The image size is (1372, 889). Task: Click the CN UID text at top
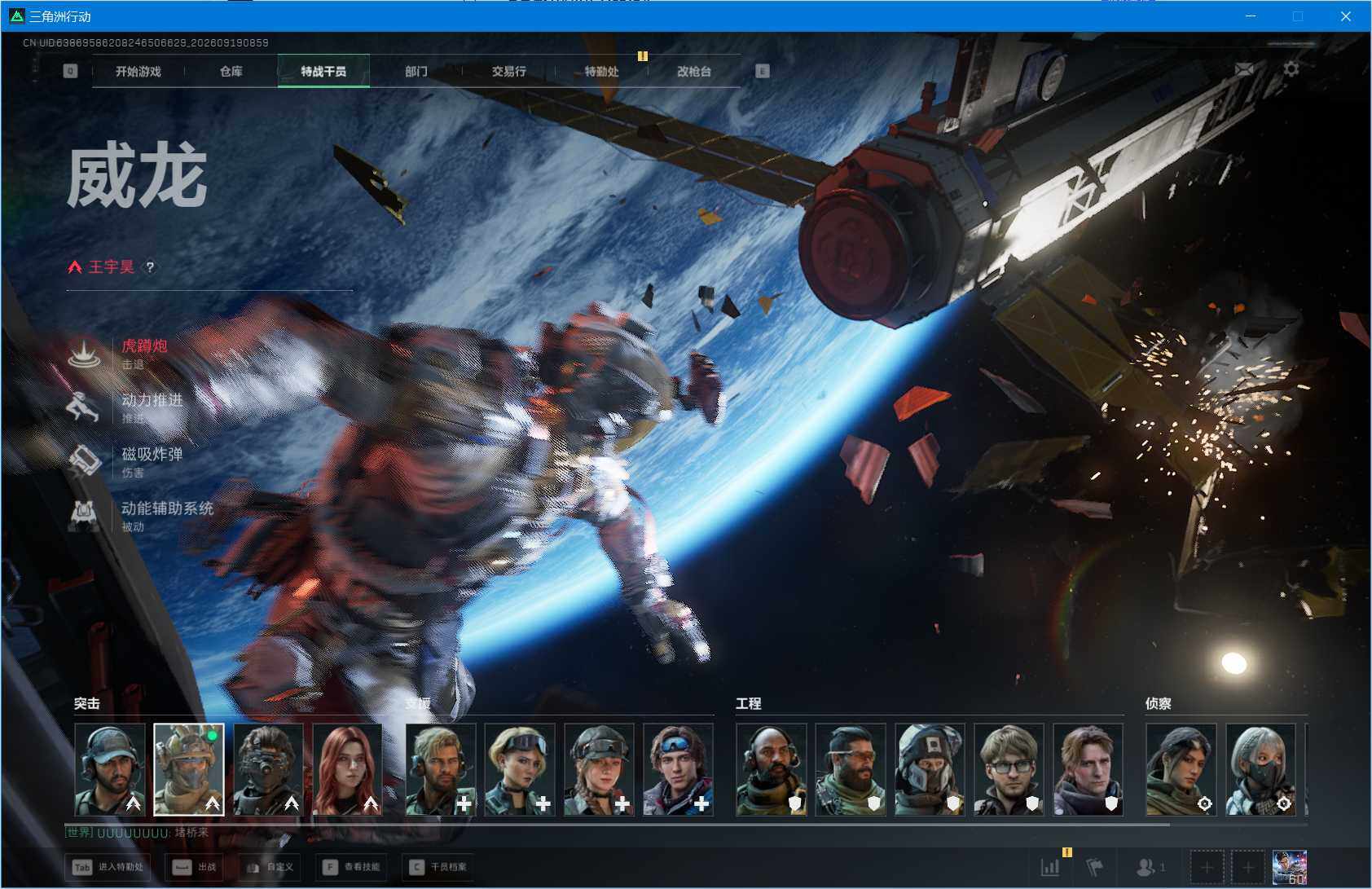tap(146, 42)
